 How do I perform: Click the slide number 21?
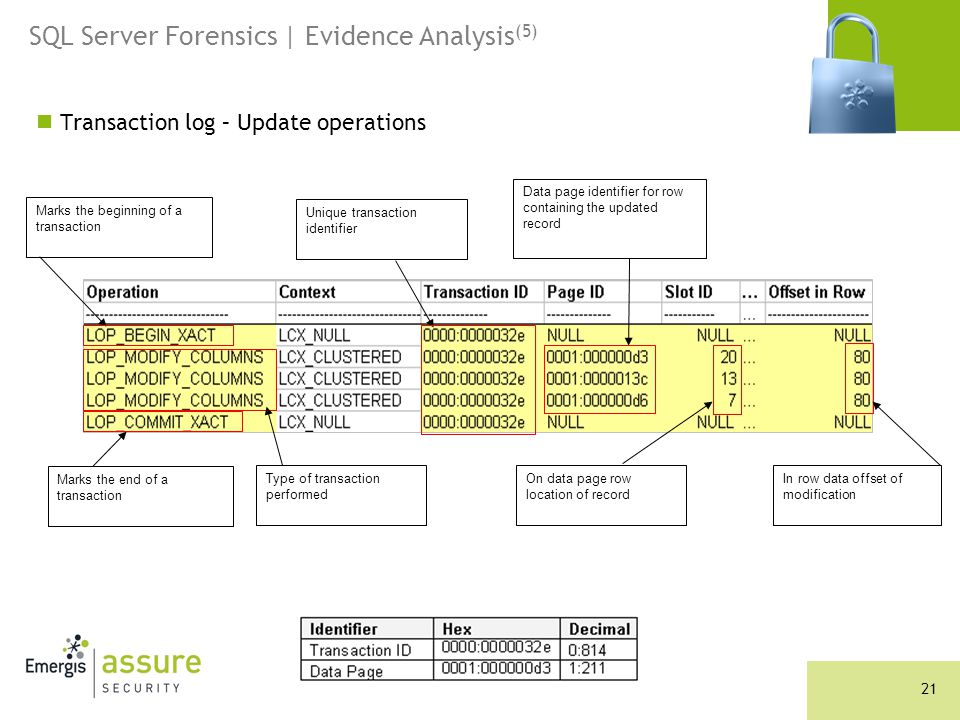[928, 689]
